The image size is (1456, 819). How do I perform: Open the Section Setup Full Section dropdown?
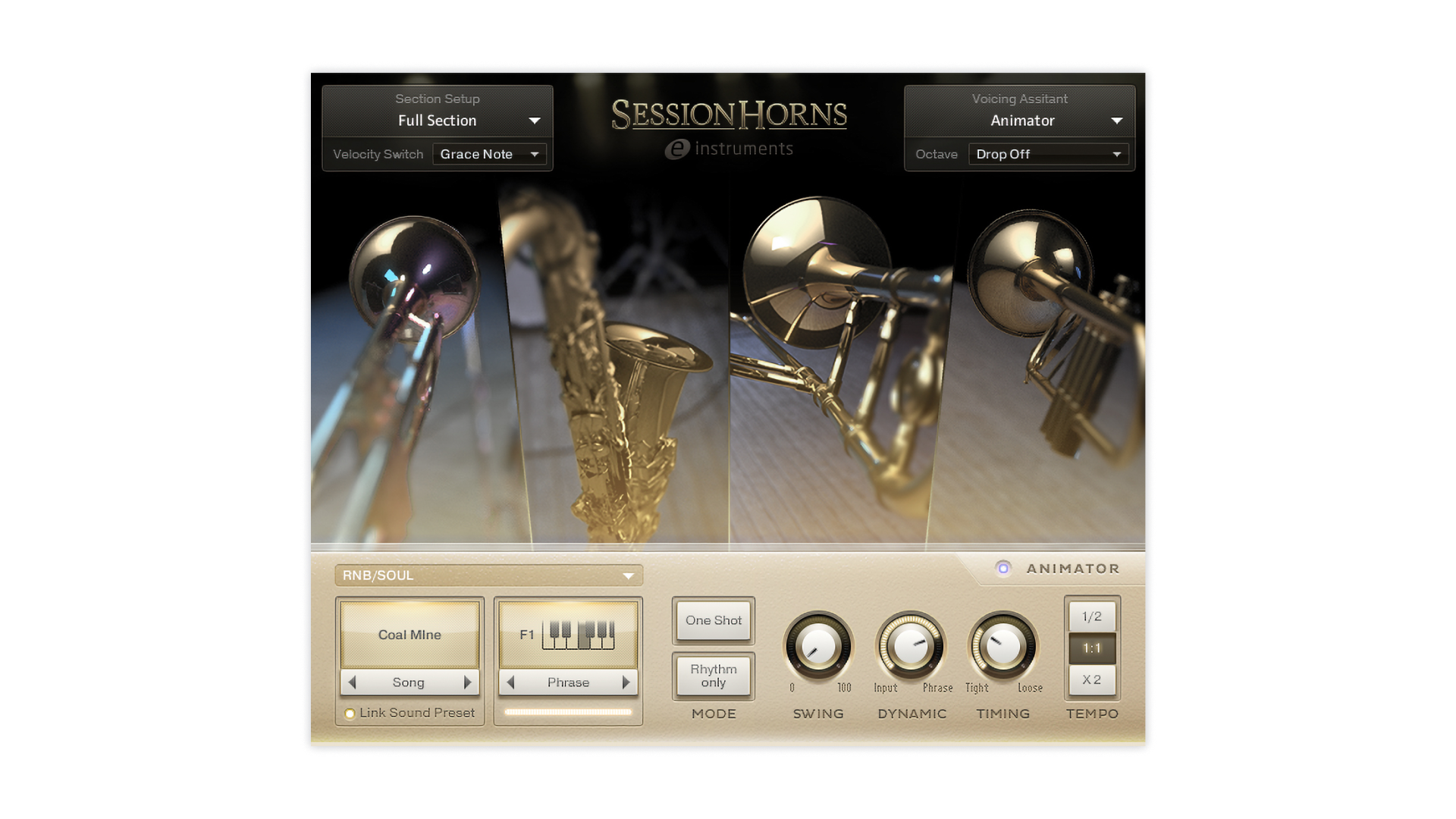(x=438, y=121)
